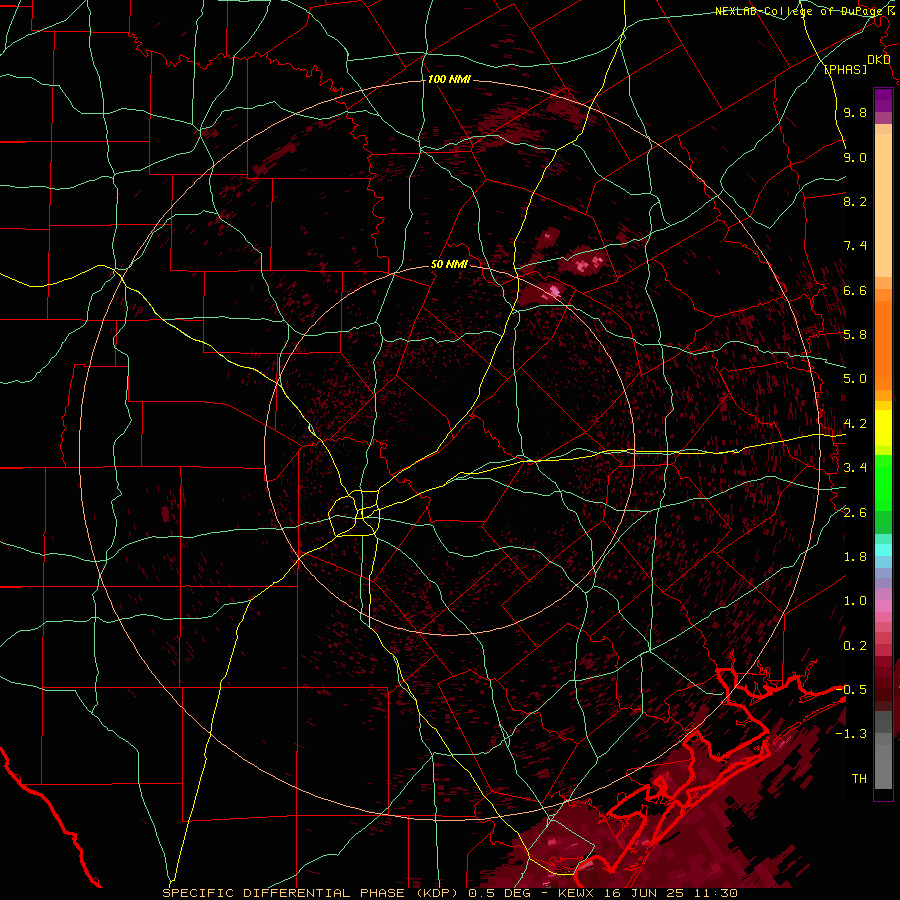Click the 5.0 legend value
Viewport: 900px width, 900px height.
pos(855,379)
